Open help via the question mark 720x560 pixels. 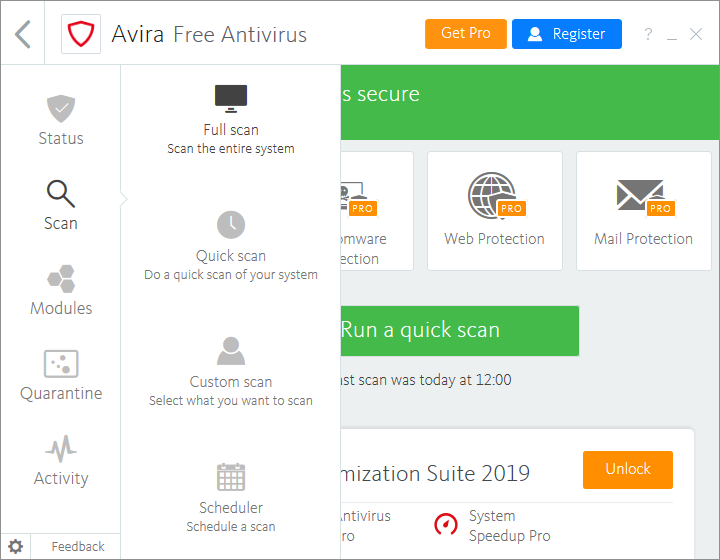648,35
